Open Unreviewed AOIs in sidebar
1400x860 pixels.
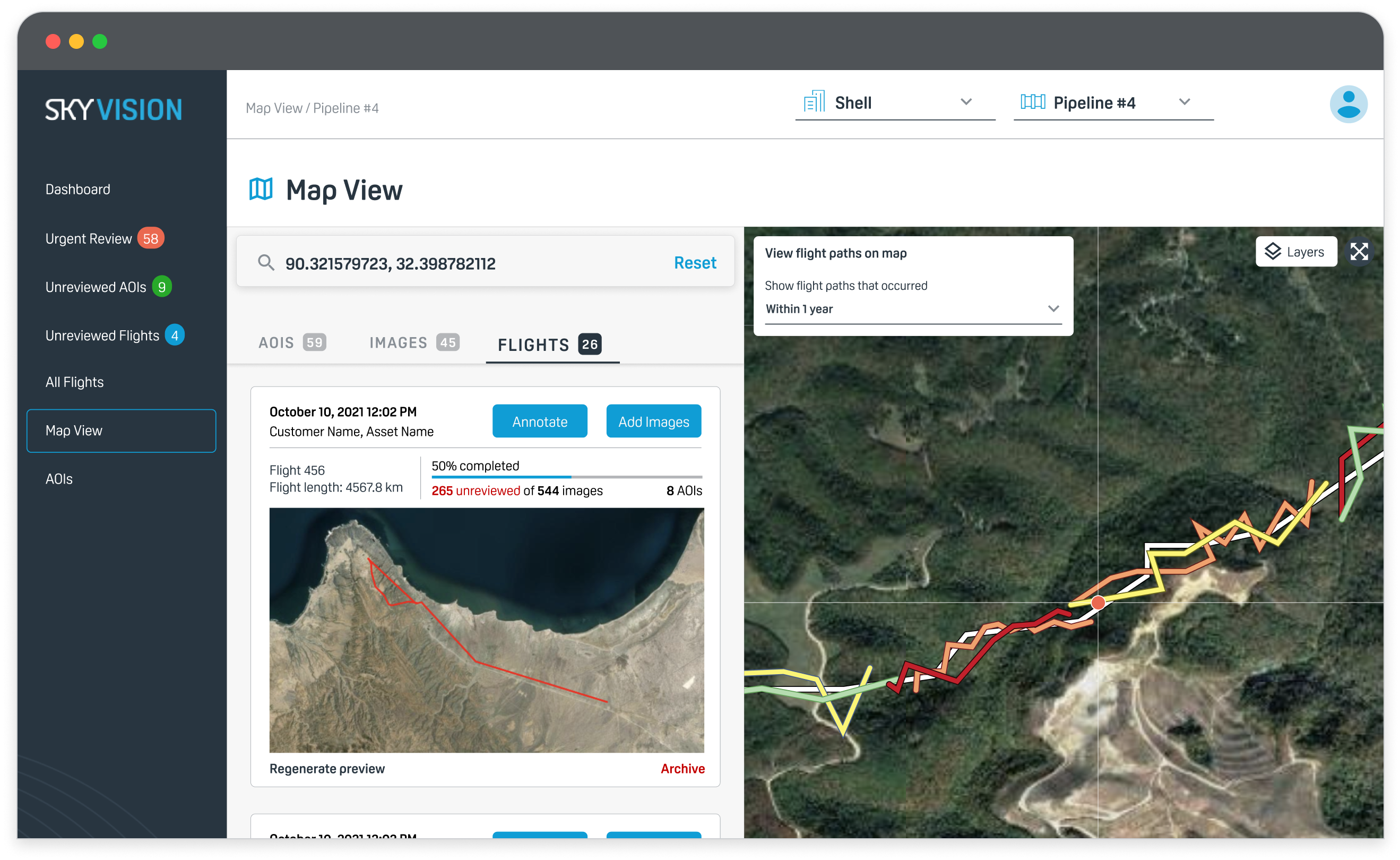click(96, 287)
